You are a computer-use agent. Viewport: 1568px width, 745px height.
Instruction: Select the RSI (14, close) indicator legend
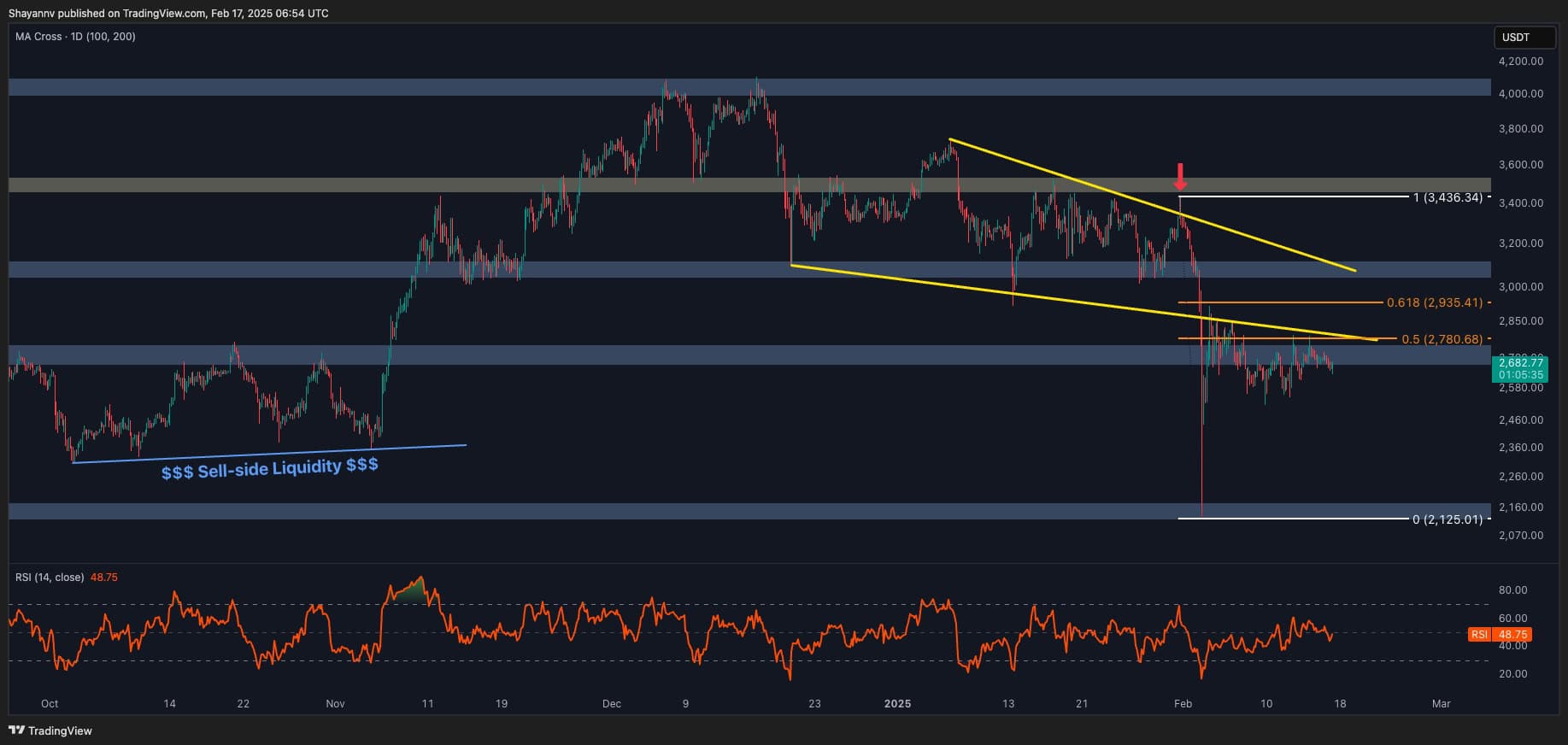tap(66, 578)
